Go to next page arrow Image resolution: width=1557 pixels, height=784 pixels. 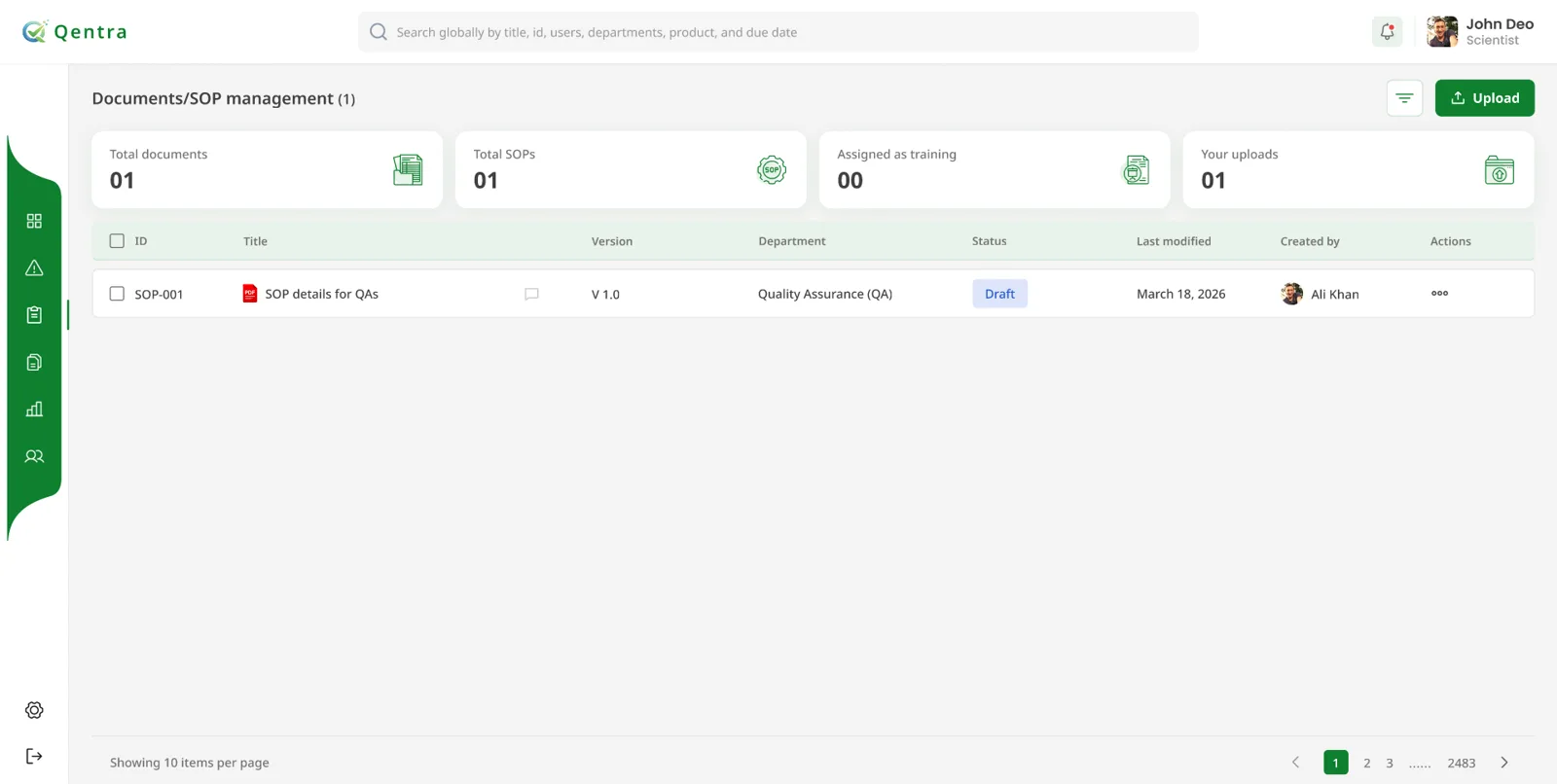(1504, 763)
